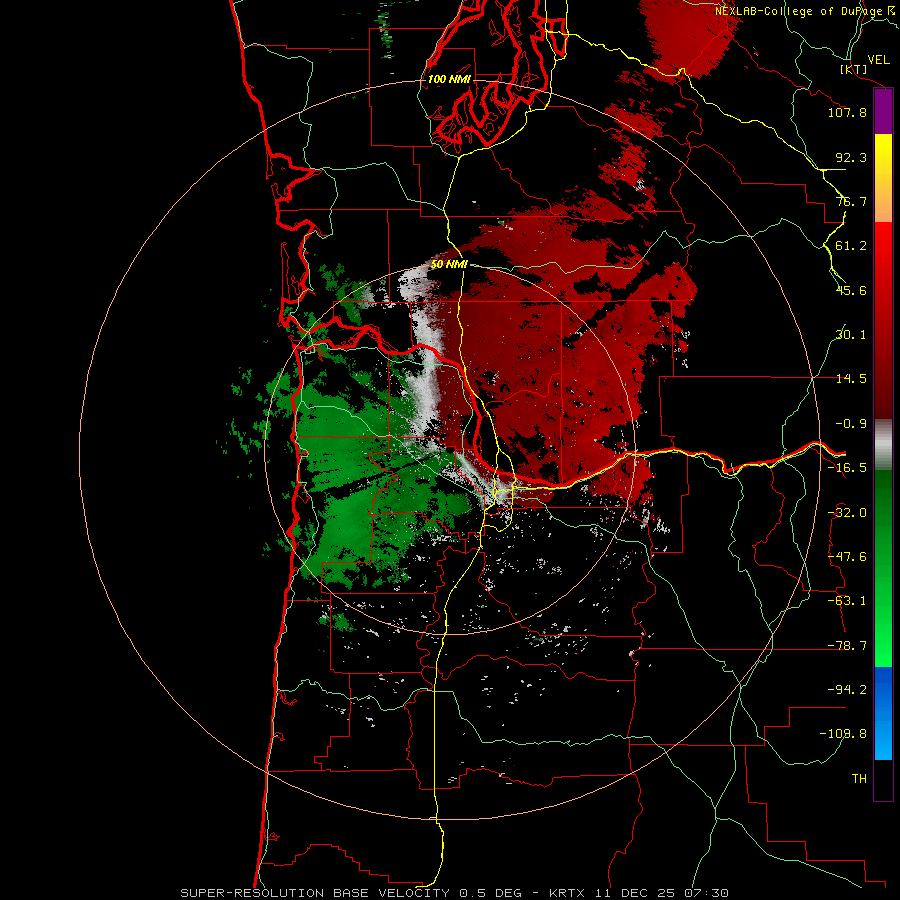Click the 50 NMI range ring label
The height and width of the screenshot is (900, 900).
449,264
